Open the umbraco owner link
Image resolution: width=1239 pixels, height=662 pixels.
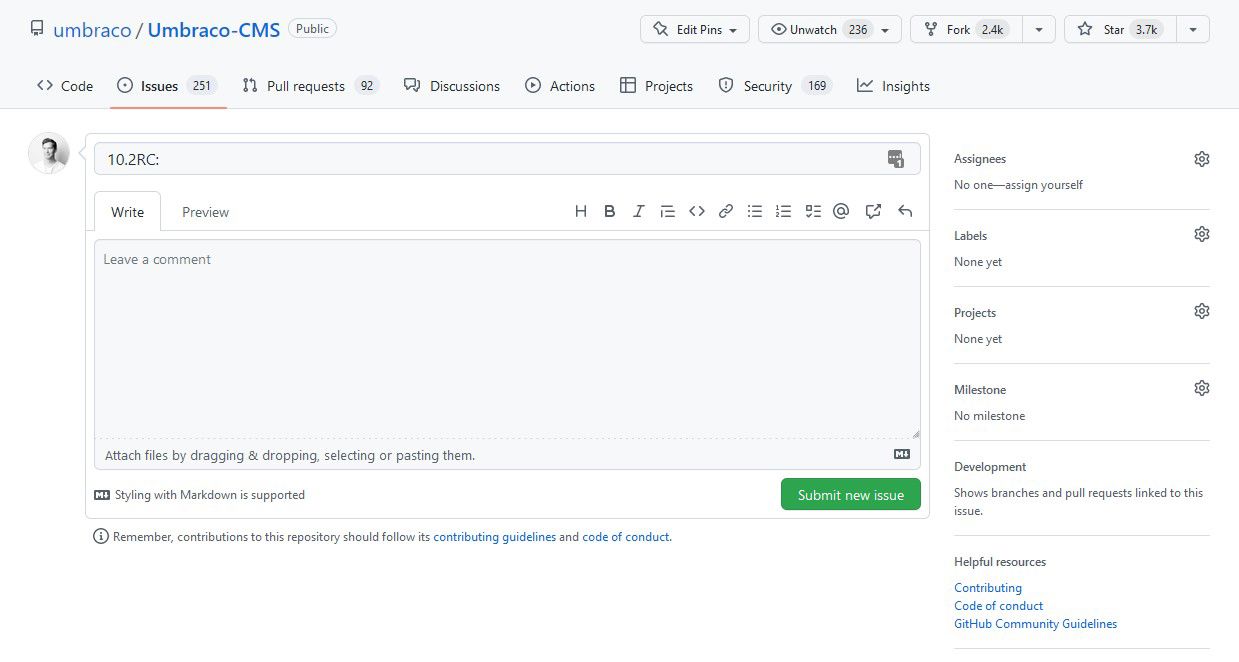(92, 29)
